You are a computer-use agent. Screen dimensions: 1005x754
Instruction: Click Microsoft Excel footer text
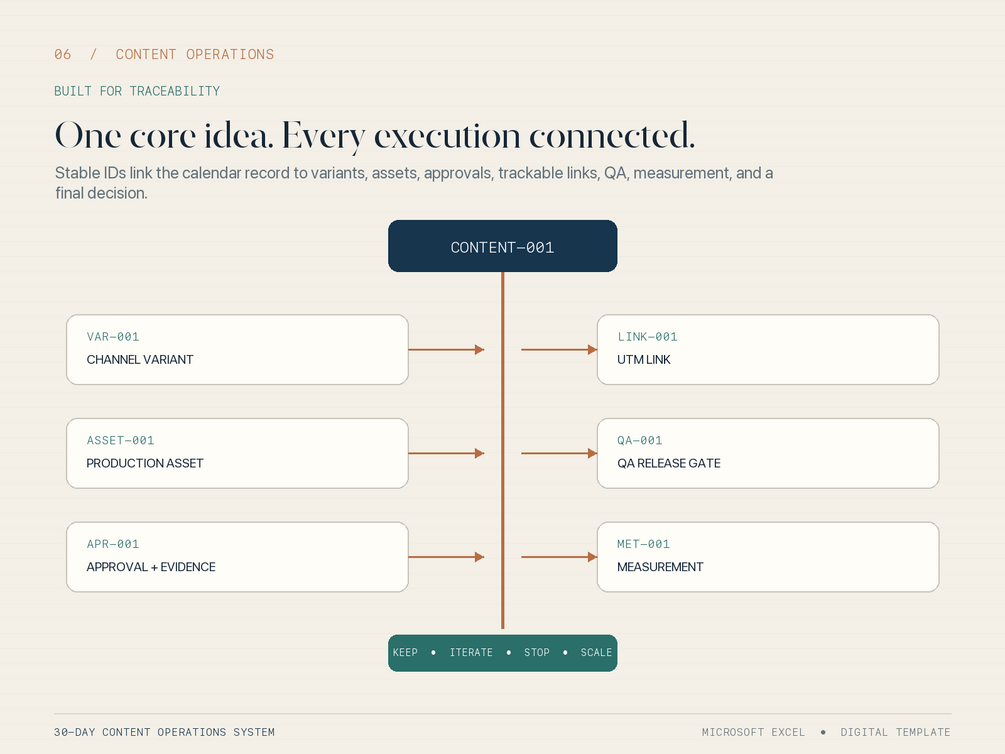point(753,732)
